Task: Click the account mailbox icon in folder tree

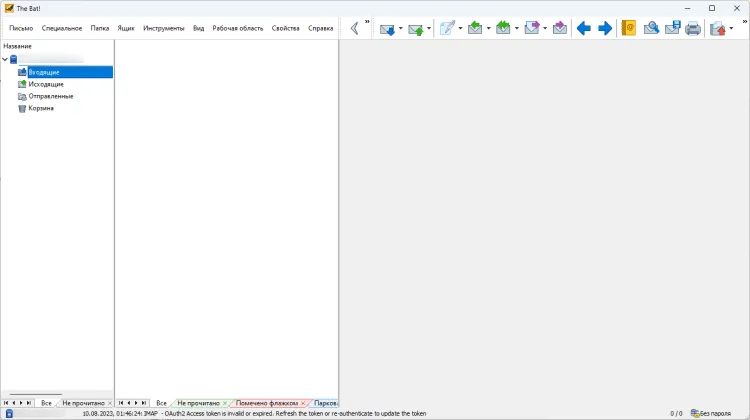Action: point(13,59)
